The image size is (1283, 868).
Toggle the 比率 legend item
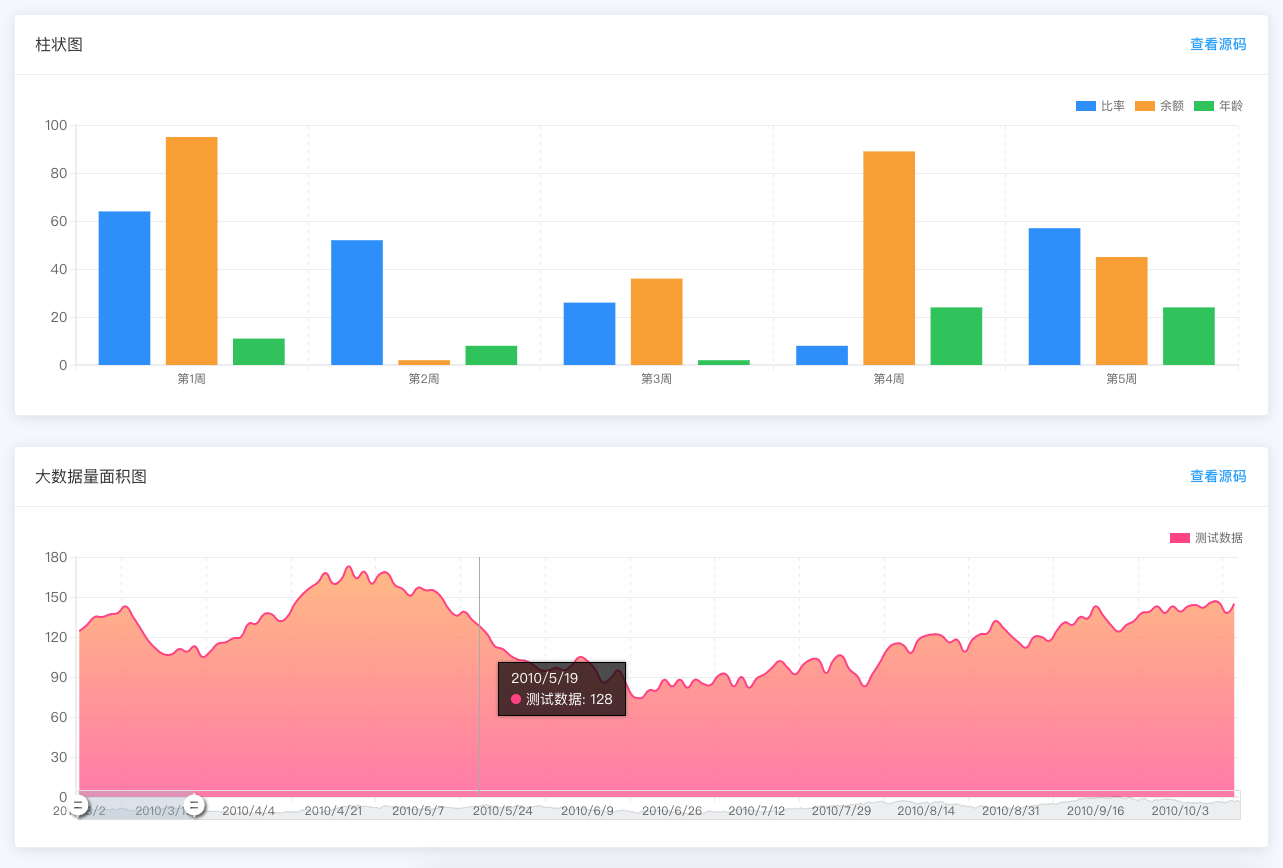(1100, 106)
